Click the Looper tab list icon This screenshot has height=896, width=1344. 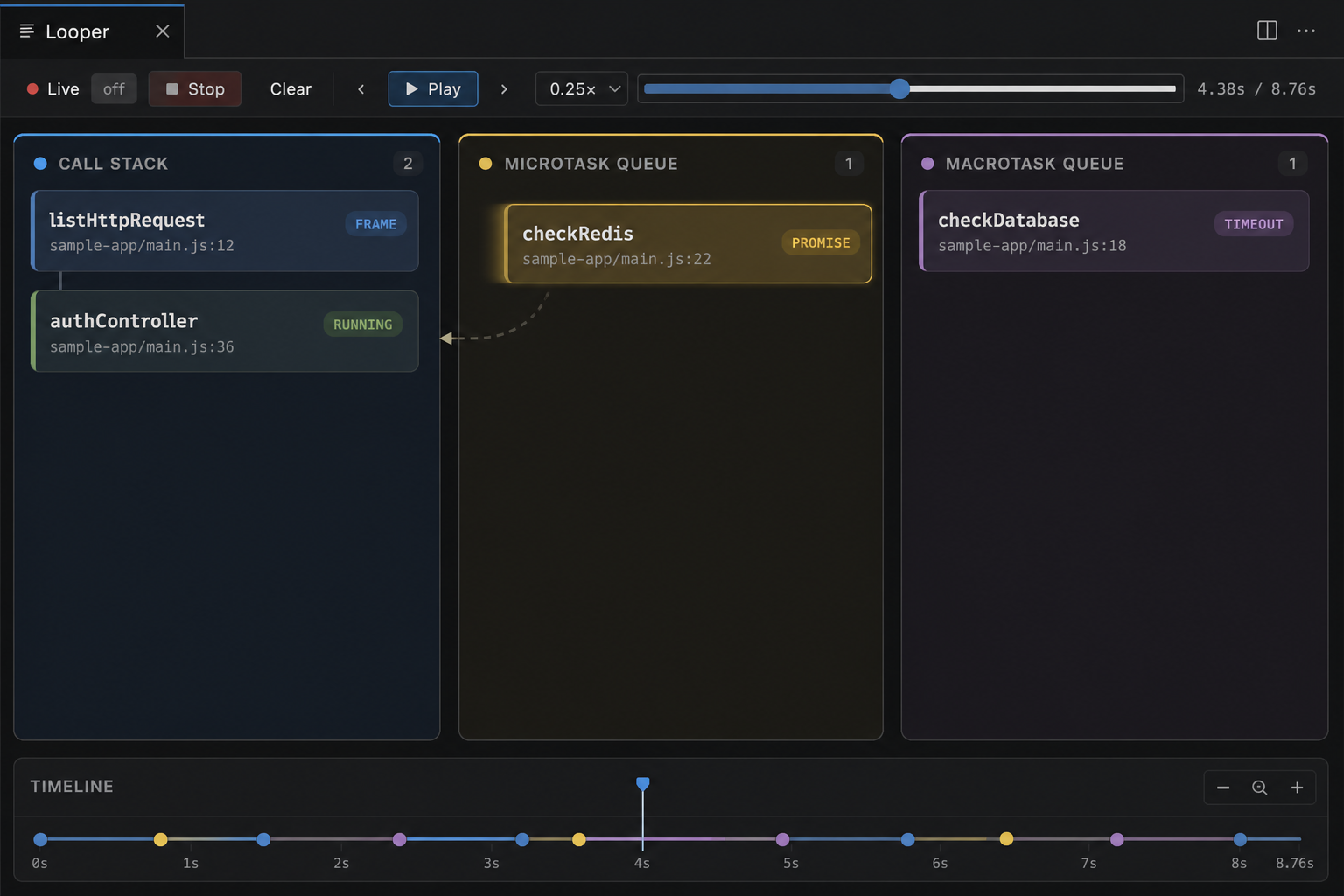[x=27, y=31]
